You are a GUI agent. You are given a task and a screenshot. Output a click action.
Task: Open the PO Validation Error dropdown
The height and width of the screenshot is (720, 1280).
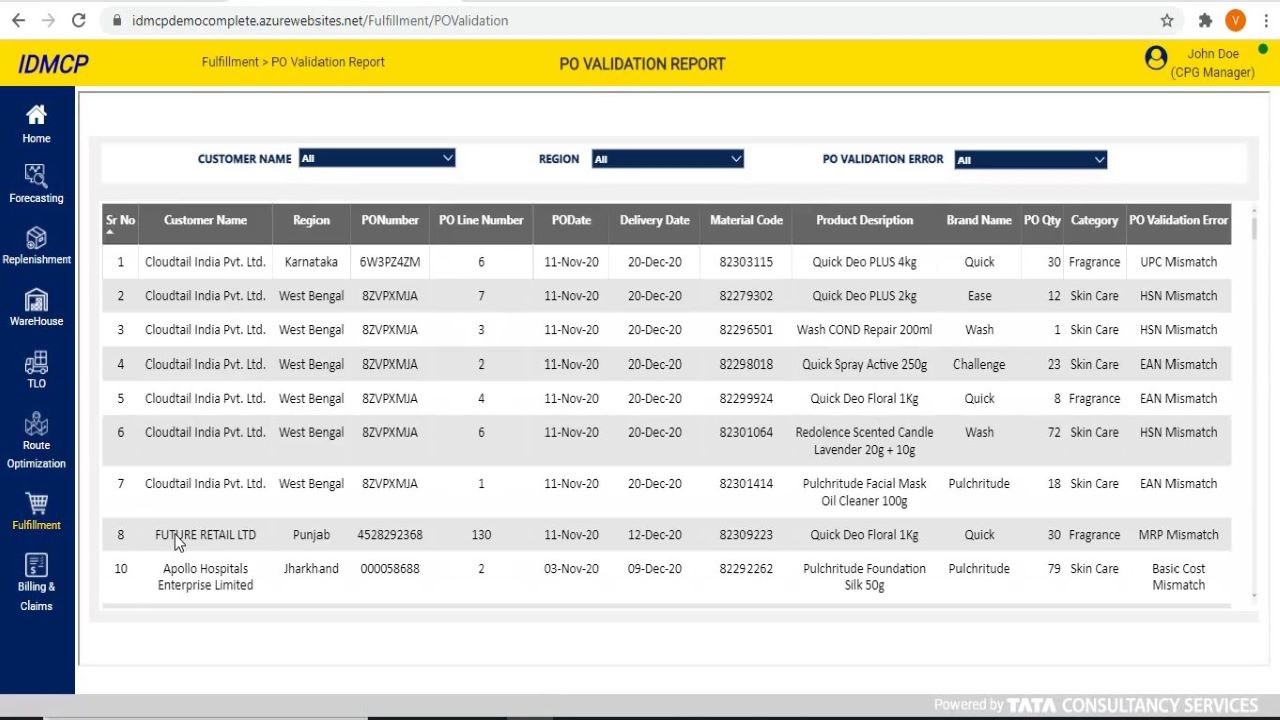(x=1031, y=160)
